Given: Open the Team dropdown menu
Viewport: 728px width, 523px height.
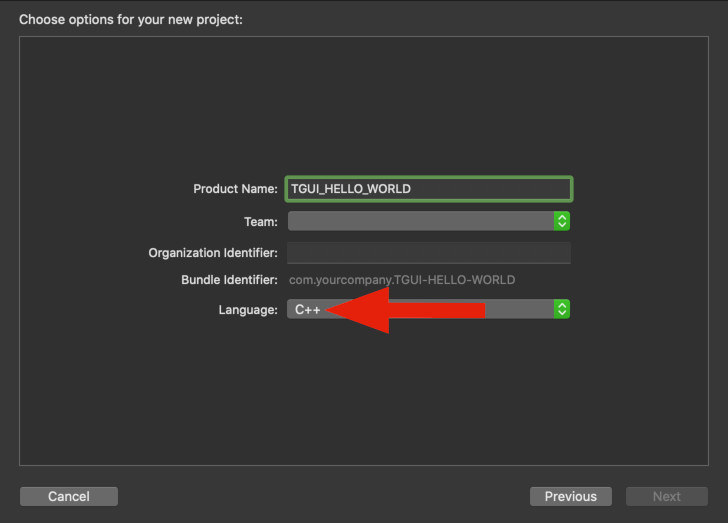Looking at the screenshot, I should [x=429, y=221].
